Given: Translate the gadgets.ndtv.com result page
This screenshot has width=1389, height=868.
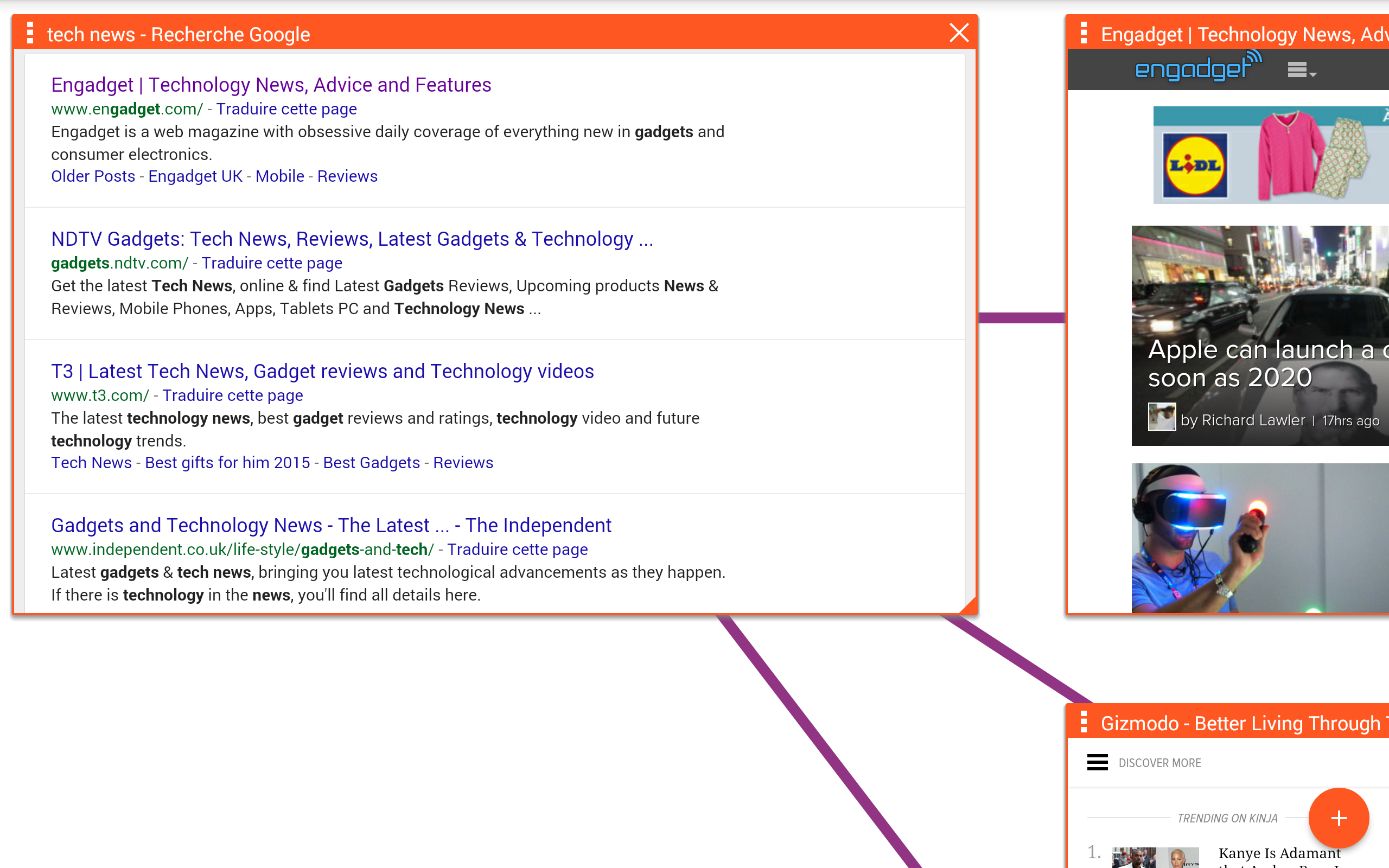Looking at the screenshot, I should click(271, 263).
